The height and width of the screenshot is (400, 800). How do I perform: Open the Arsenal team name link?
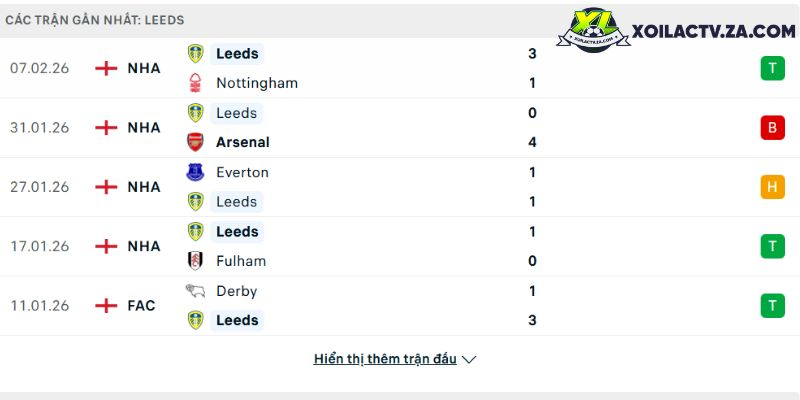click(x=242, y=142)
